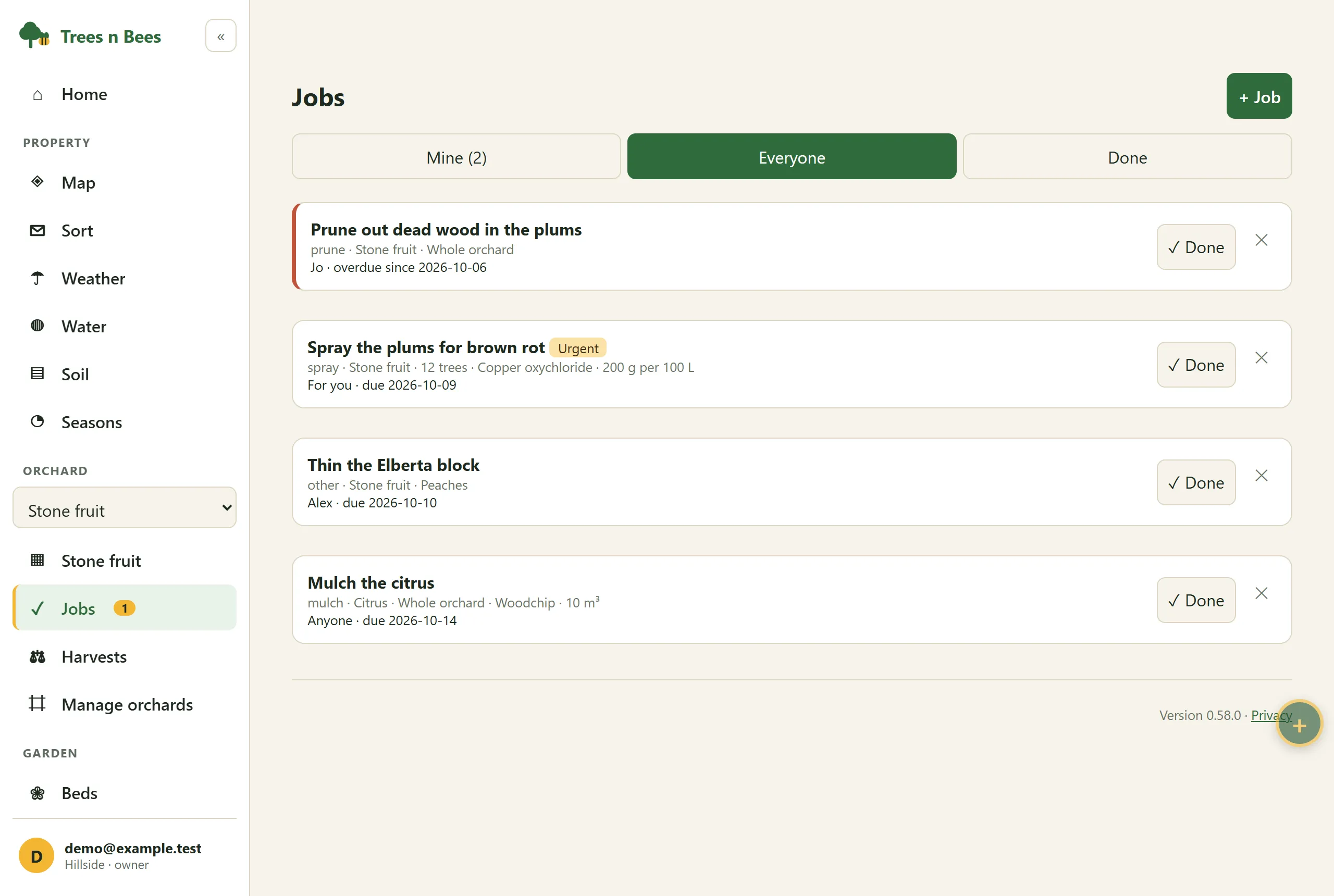The image size is (1334, 896).
Task: Click the Seasons pie icon
Action: click(37, 422)
